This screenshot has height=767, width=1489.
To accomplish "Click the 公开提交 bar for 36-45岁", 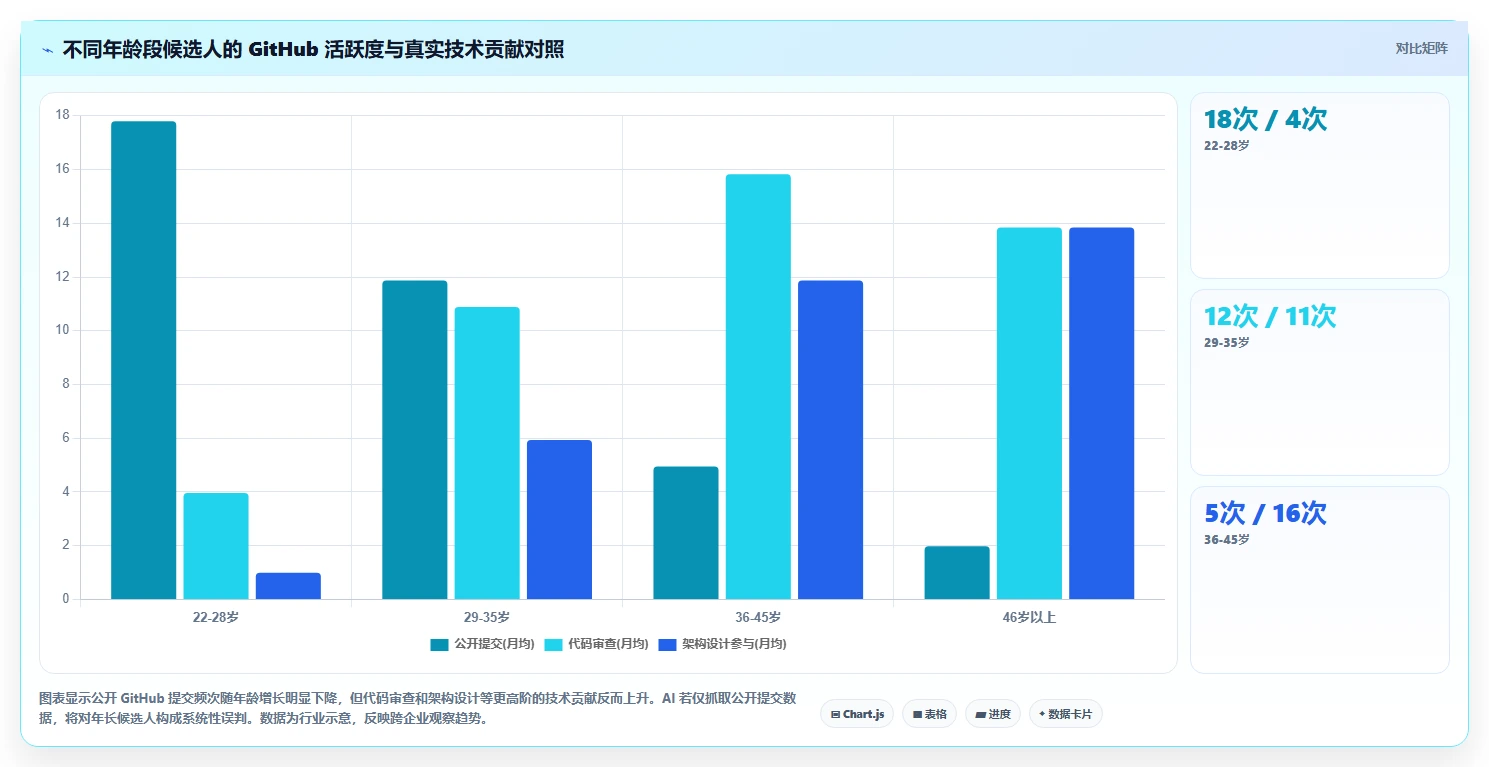I will click(686, 533).
